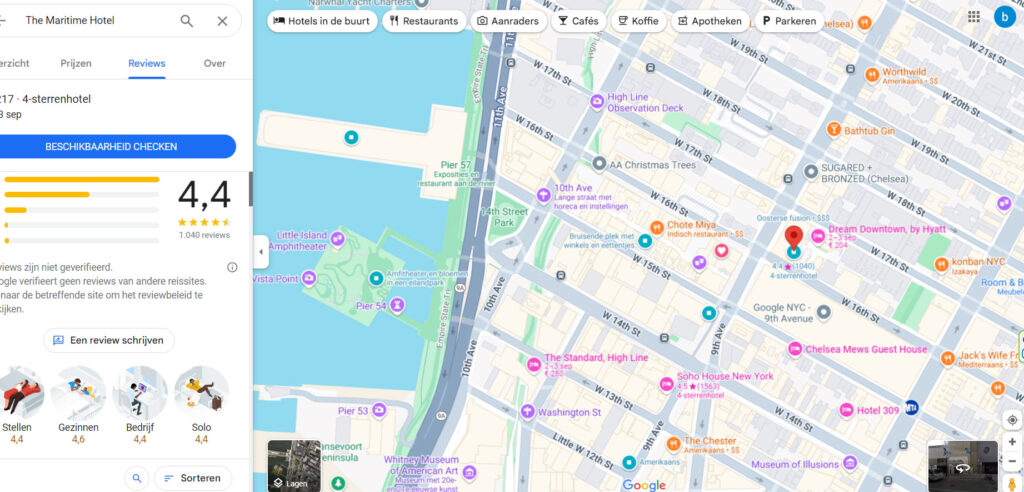Click SUGARED + BRONZED marker
The width and height of the screenshot is (1024, 492).
tap(810, 172)
